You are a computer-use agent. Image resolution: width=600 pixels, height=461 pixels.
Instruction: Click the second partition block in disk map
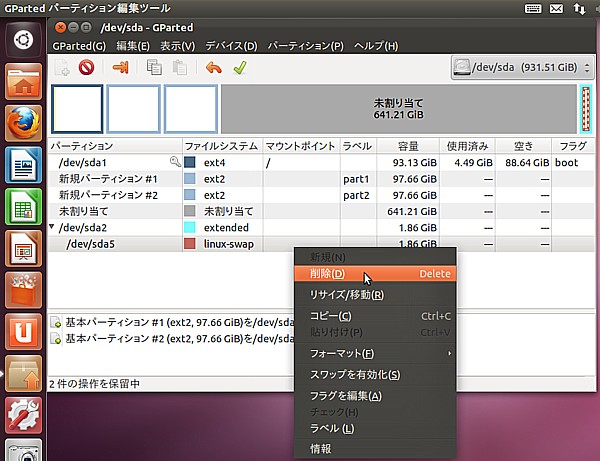(x=134, y=109)
